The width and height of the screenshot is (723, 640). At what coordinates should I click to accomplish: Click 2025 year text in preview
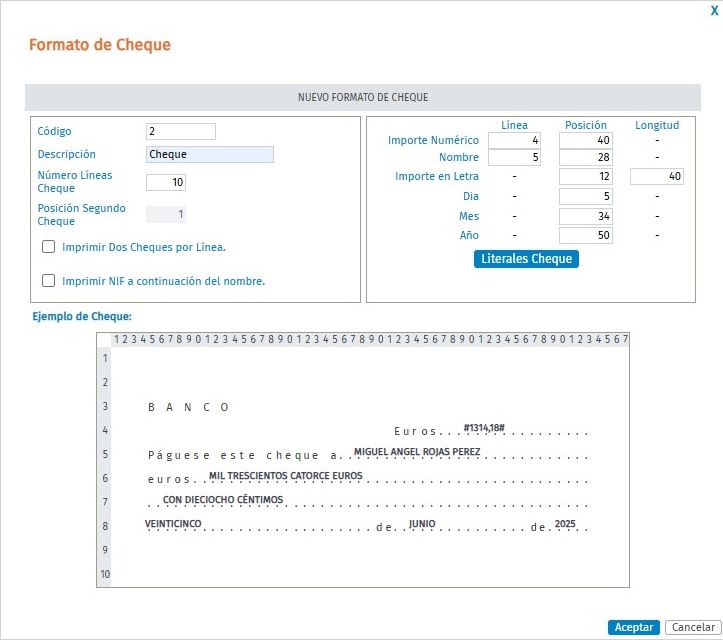click(x=565, y=524)
